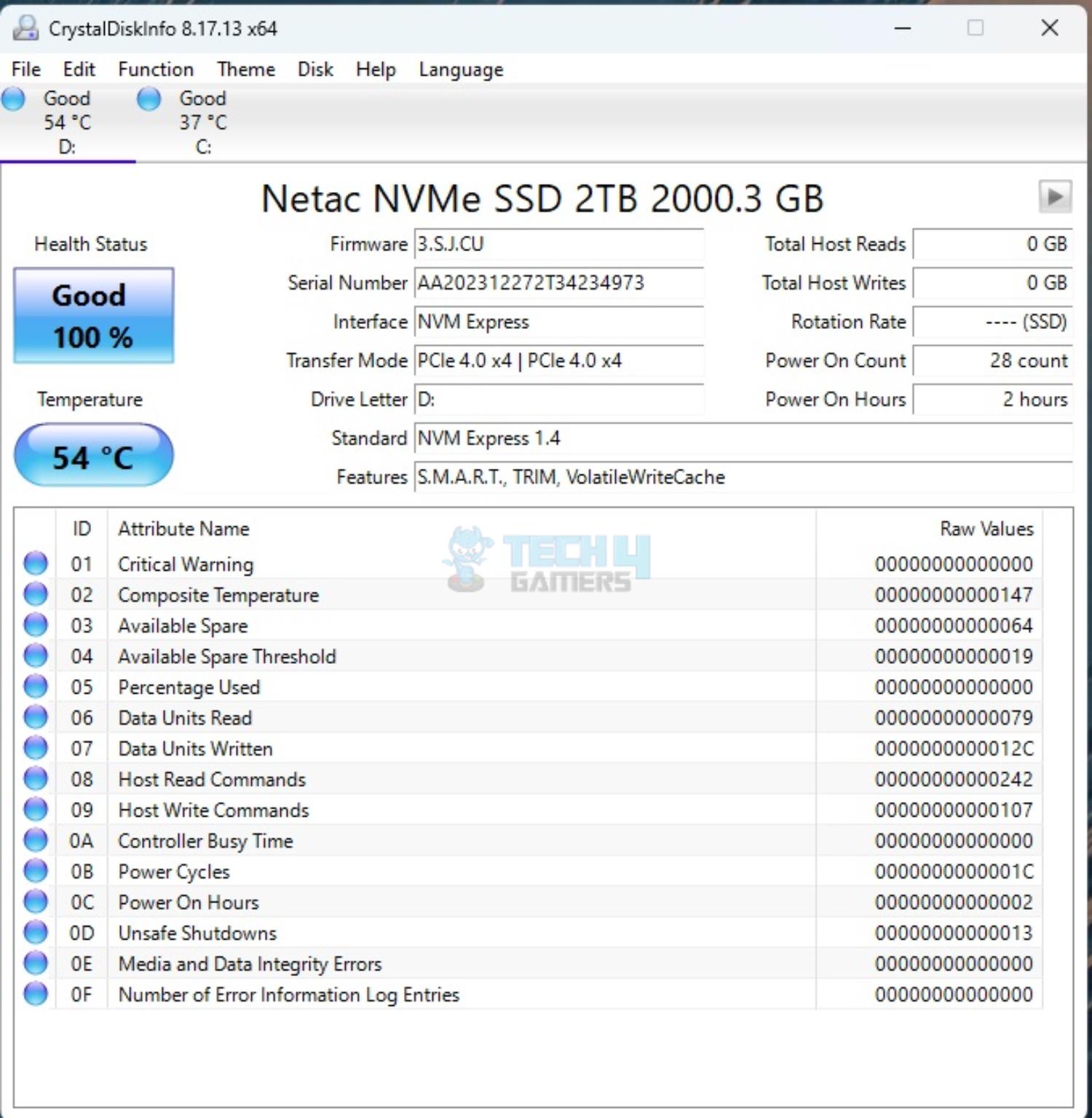Select the C: drive status icon
1092x1118 pixels.
pos(148,99)
